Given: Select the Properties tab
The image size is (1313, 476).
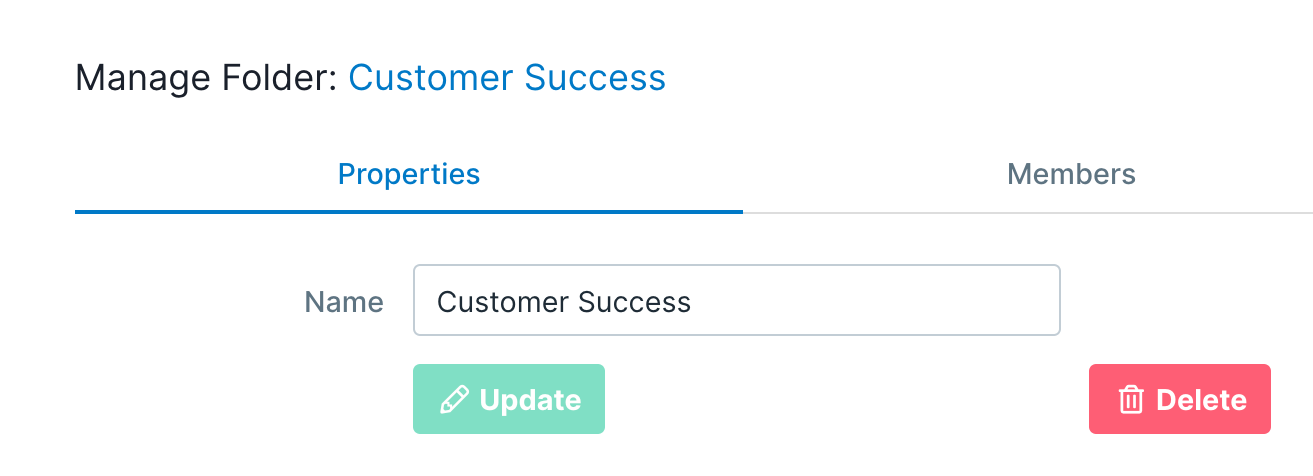Looking at the screenshot, I should pos(409,174).
